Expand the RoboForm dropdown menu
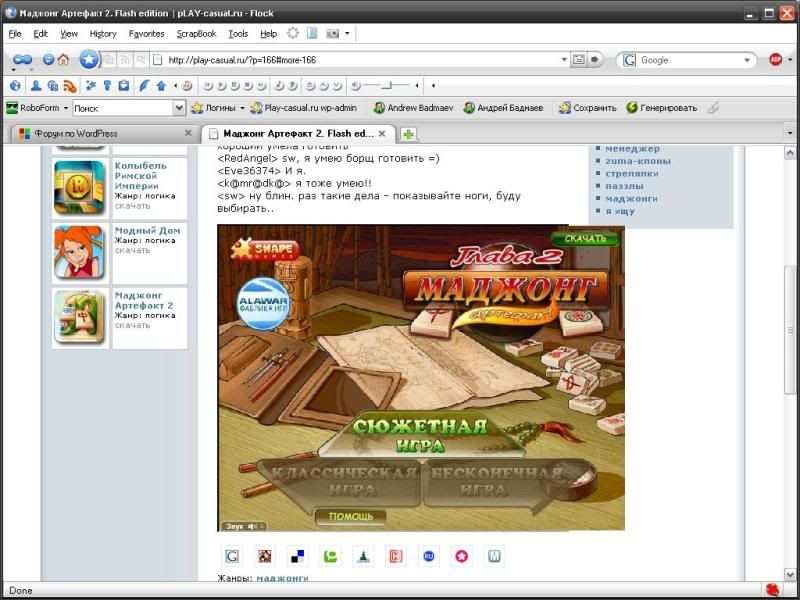Image resolution: width=800 pixels, height=600 pixels. tap(66, 108)
